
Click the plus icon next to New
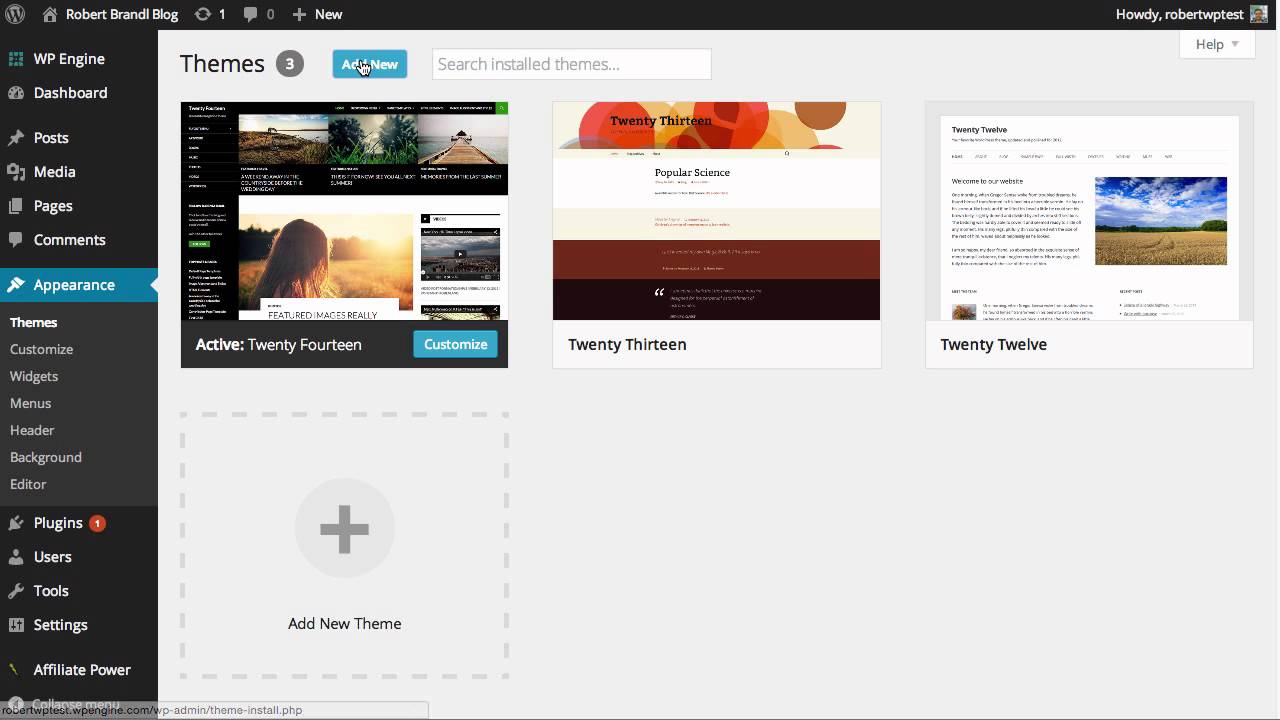(299, 14)
